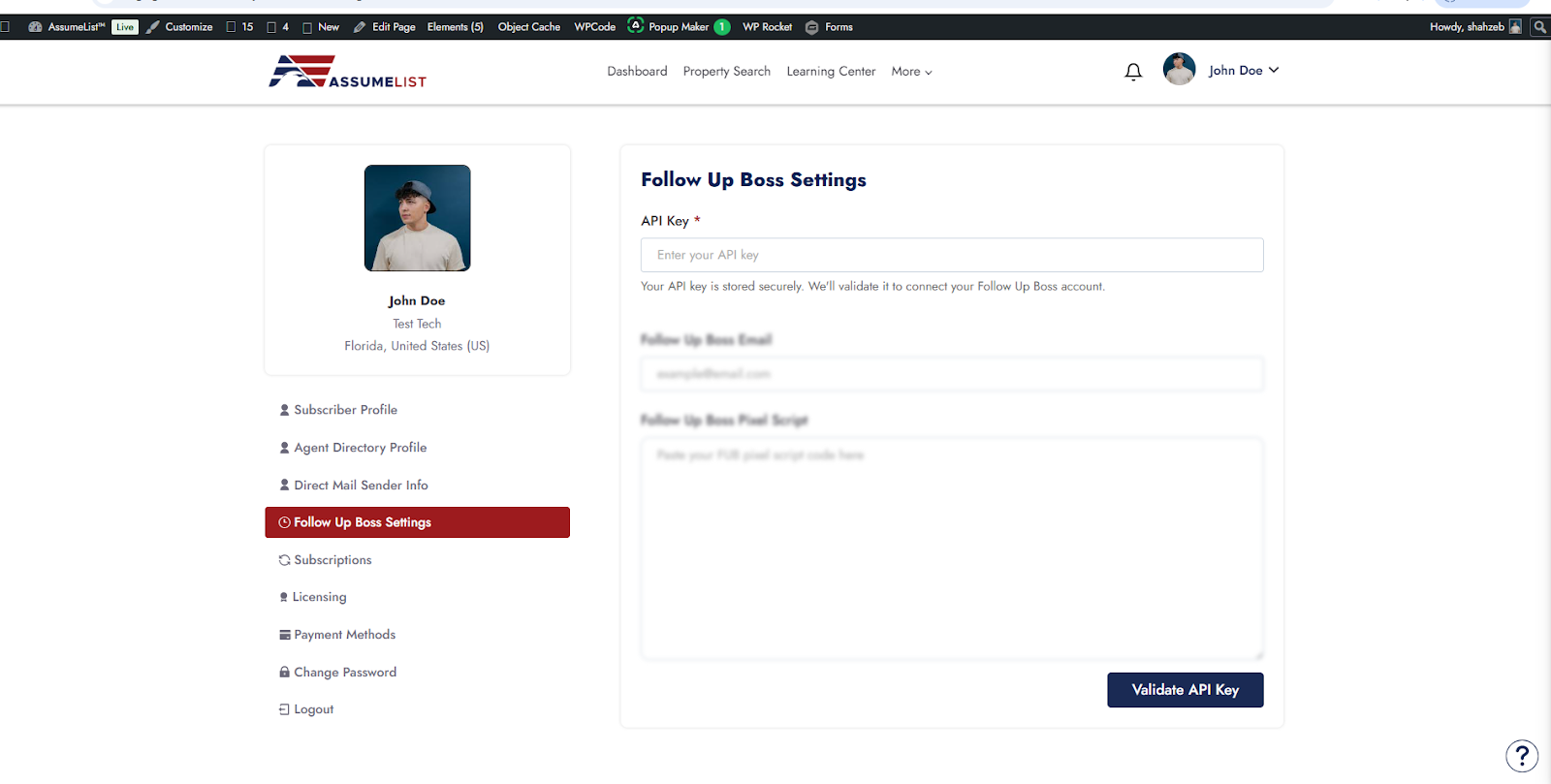Click the API Key input field
This screenshot has width=1551, height=784.
click(x=952, y=255)
